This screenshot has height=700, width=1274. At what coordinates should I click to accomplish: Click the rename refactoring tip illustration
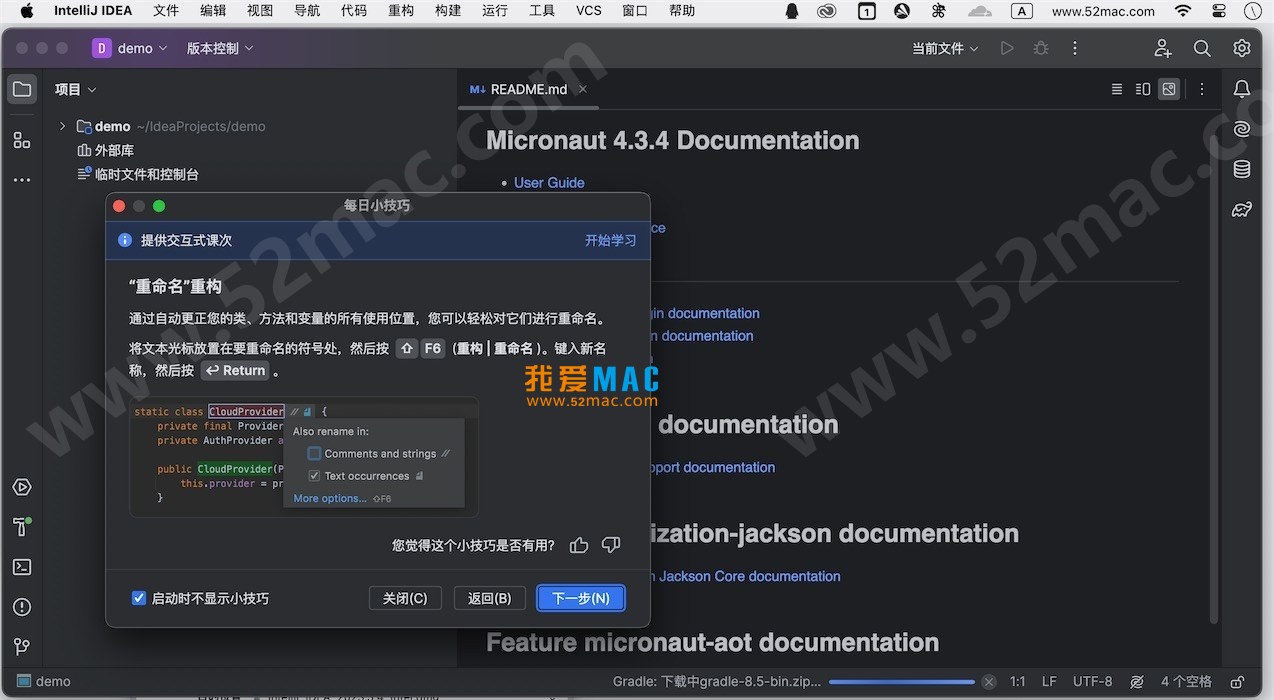(x=304, y=457)
